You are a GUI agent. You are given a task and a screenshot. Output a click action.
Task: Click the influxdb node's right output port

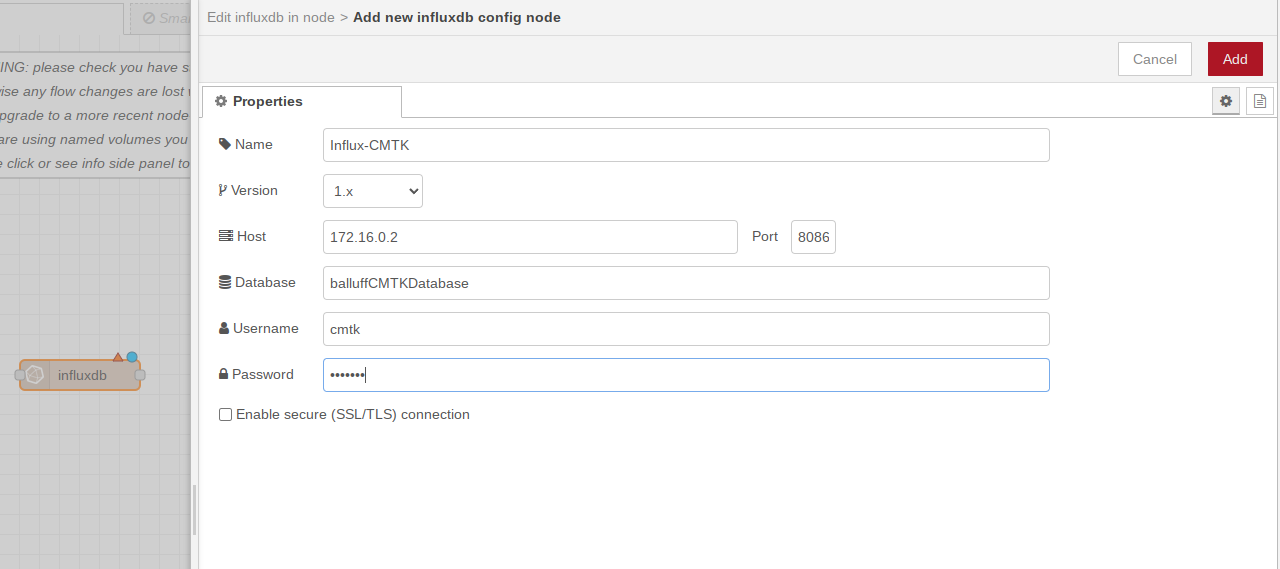140,375
